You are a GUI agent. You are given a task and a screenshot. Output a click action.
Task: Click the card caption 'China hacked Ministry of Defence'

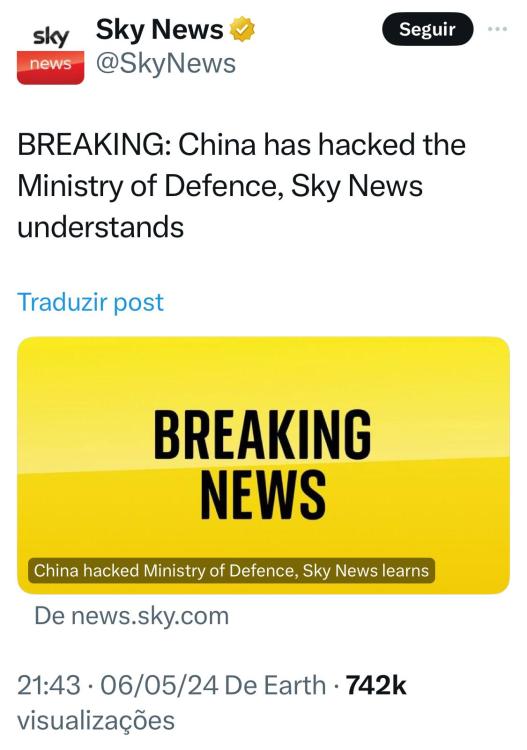231,571
